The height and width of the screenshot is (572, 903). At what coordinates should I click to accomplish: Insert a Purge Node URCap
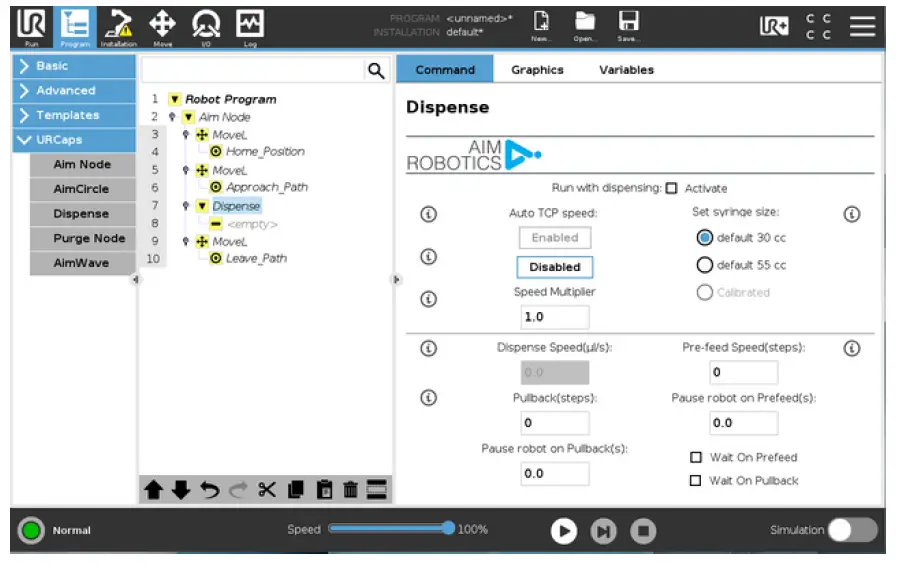[82, 239]
